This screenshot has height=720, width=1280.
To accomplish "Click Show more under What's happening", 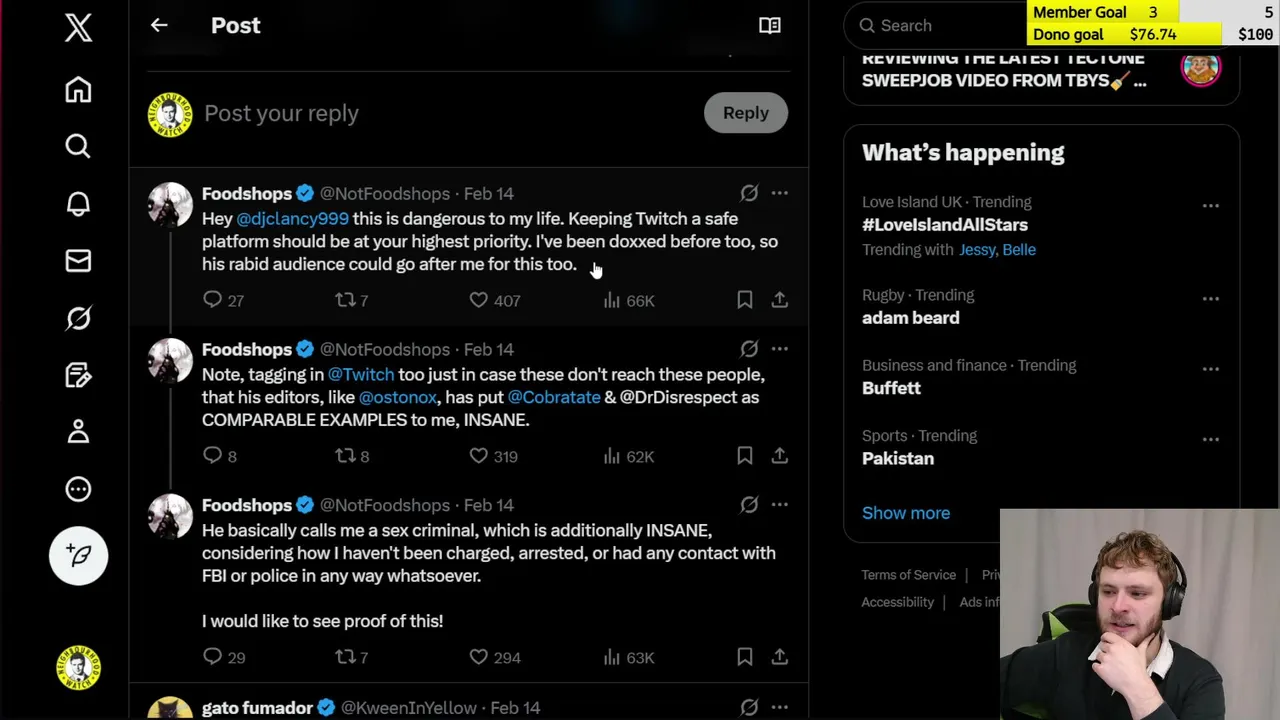I will pyautogui.click(x=905, y=513).
